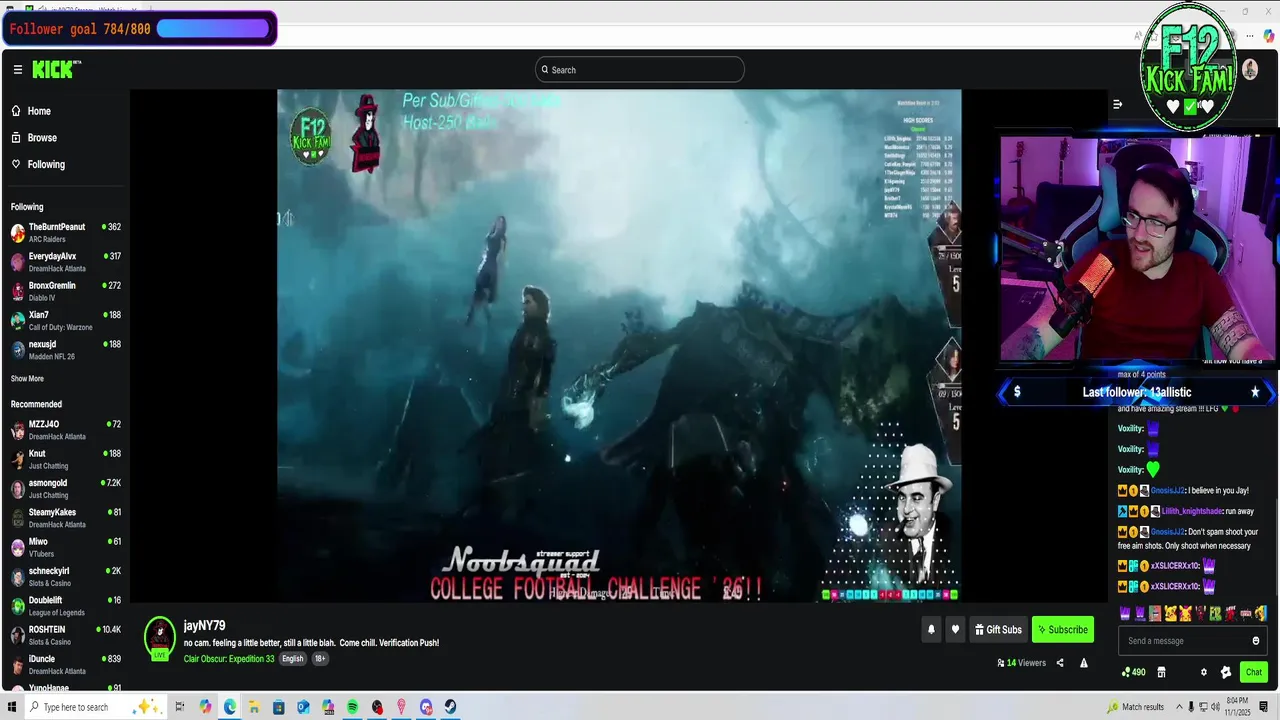Open EverydayAlvx channel

[x=65, y=262]
